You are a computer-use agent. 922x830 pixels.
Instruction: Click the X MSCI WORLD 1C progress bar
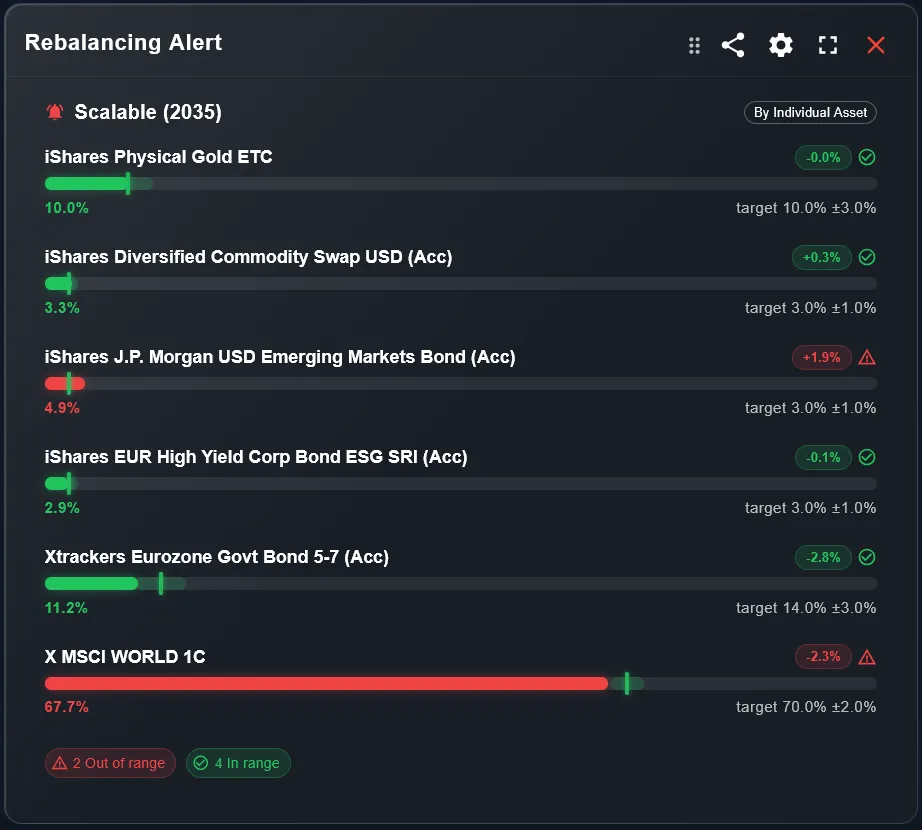[x=400, y=683]
